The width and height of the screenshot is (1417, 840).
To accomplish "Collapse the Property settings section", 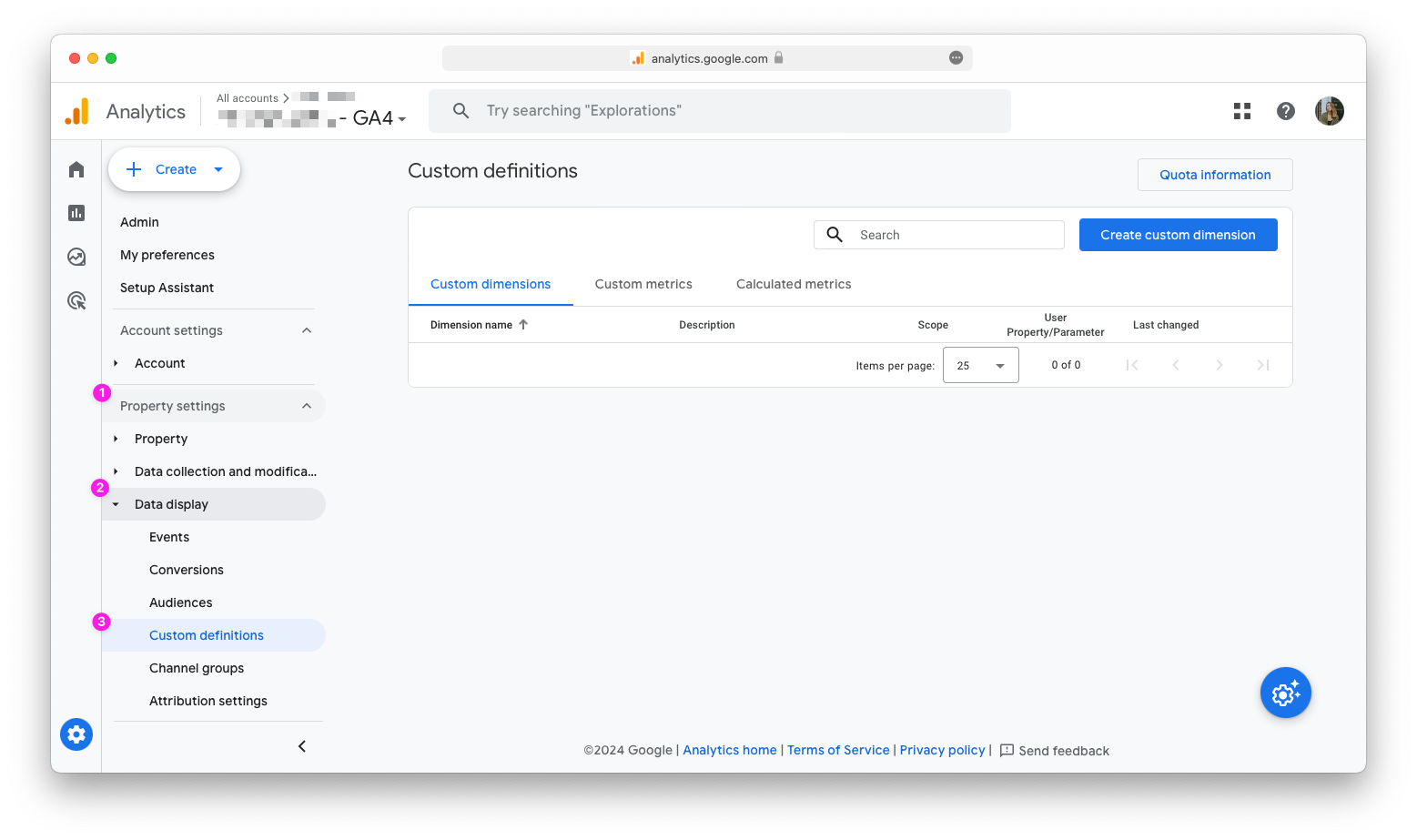I will pyautogui.click(x=307, y=406).
